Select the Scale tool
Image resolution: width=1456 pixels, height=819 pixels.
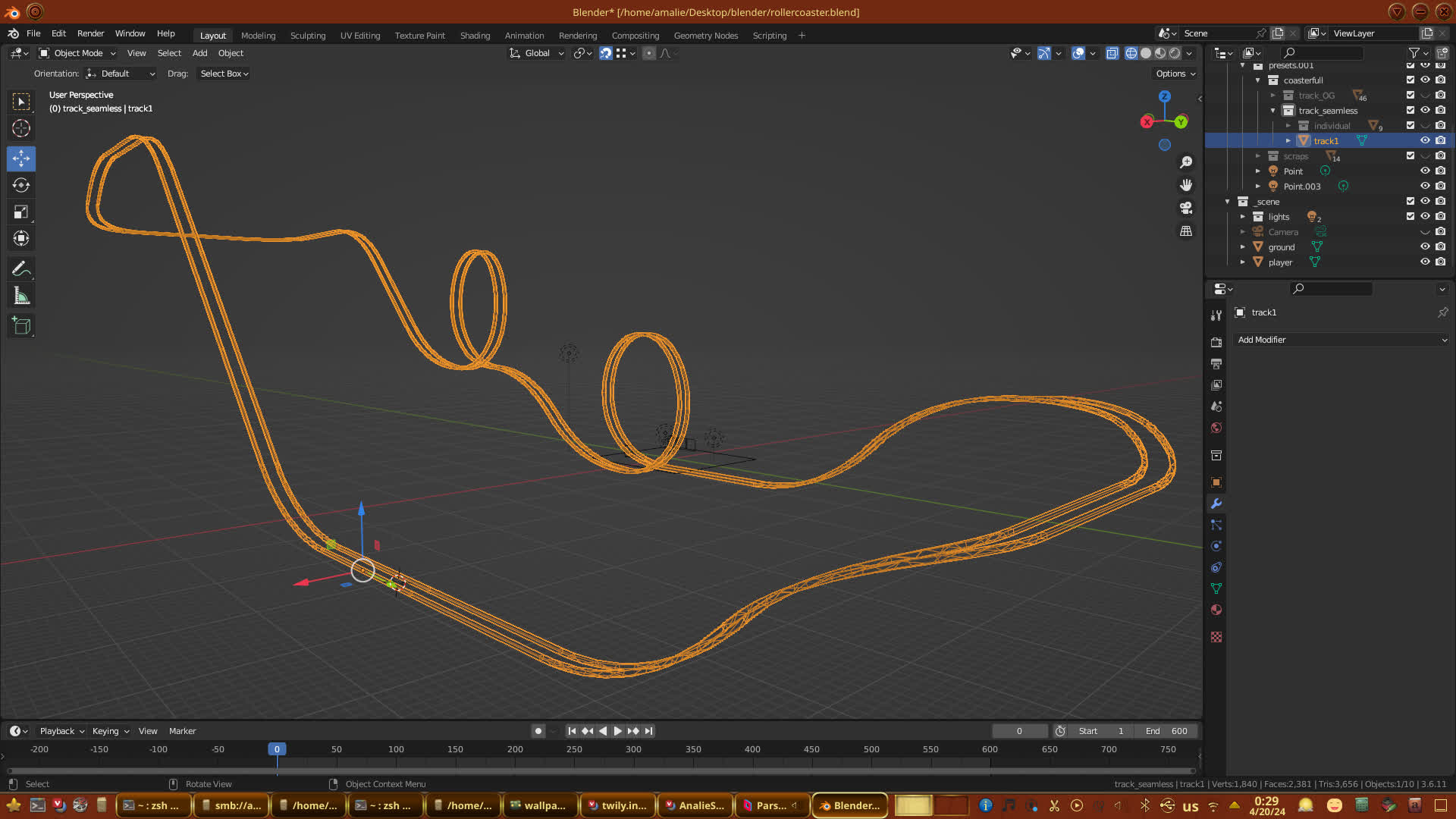click(21, 212)
